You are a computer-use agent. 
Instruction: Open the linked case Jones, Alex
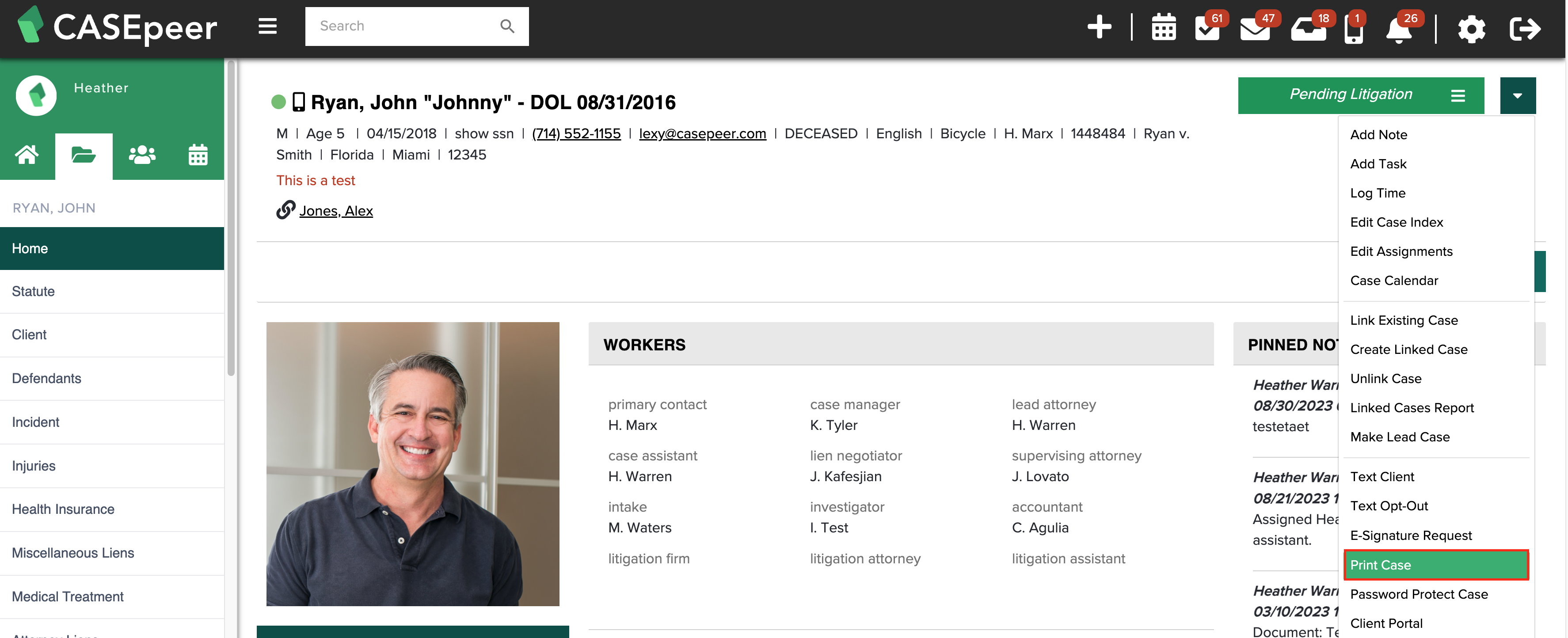335,211
